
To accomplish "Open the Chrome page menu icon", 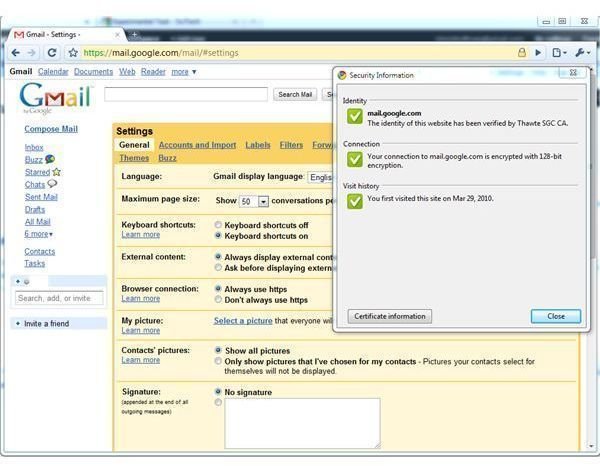I will pos(559,52).
